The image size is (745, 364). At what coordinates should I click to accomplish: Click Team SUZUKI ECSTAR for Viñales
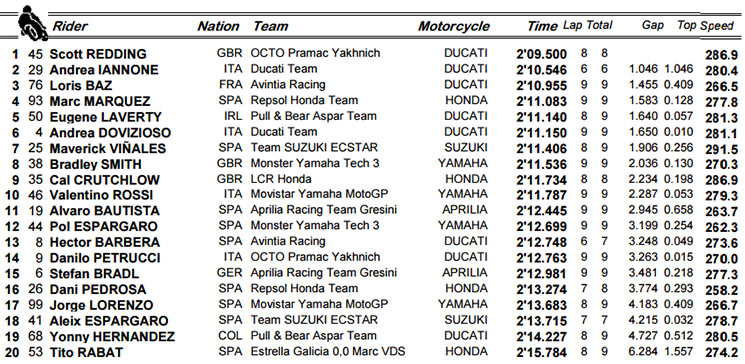tap(314, 147)
